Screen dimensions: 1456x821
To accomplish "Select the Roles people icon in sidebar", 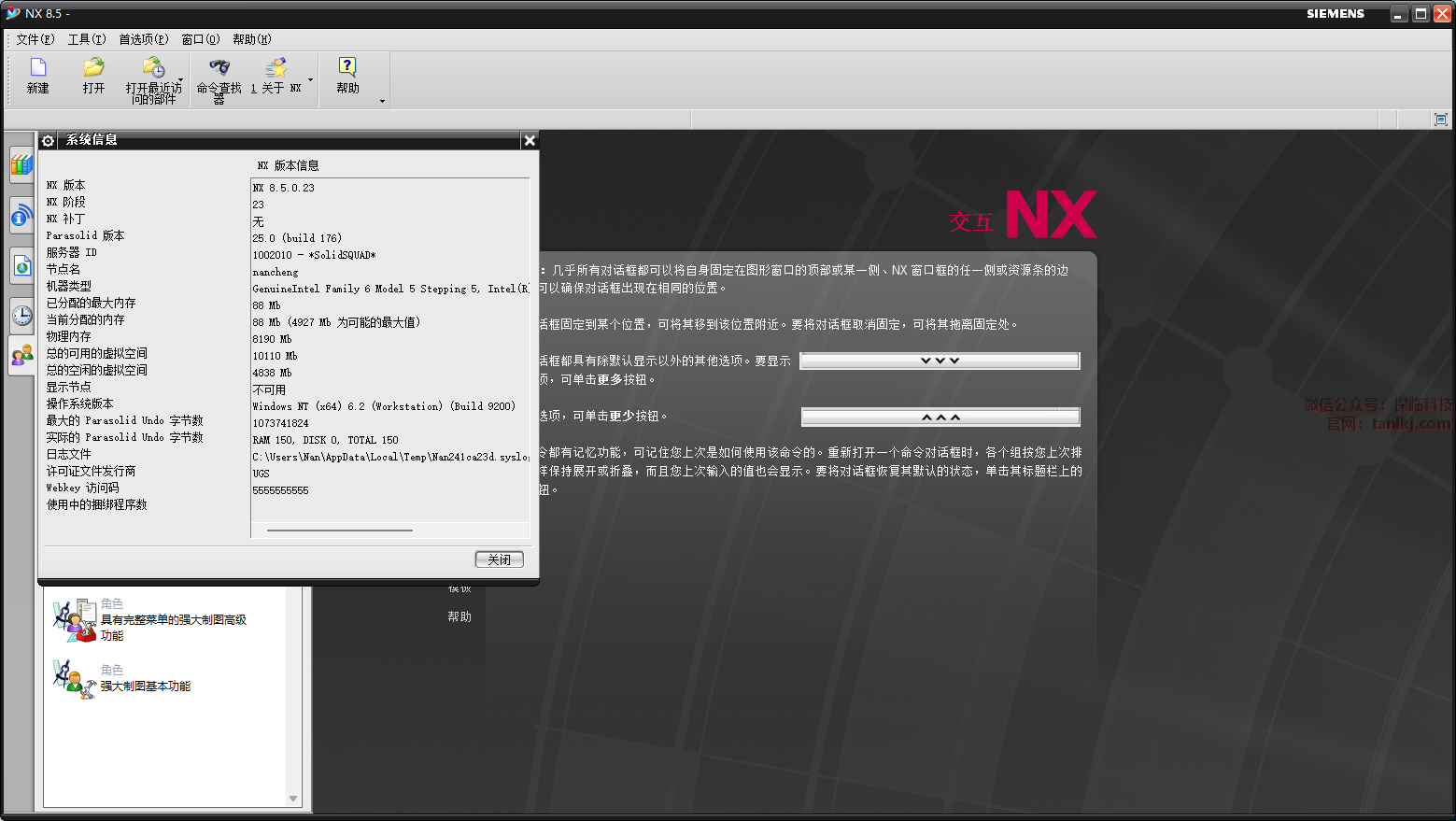I will point(21,356).
